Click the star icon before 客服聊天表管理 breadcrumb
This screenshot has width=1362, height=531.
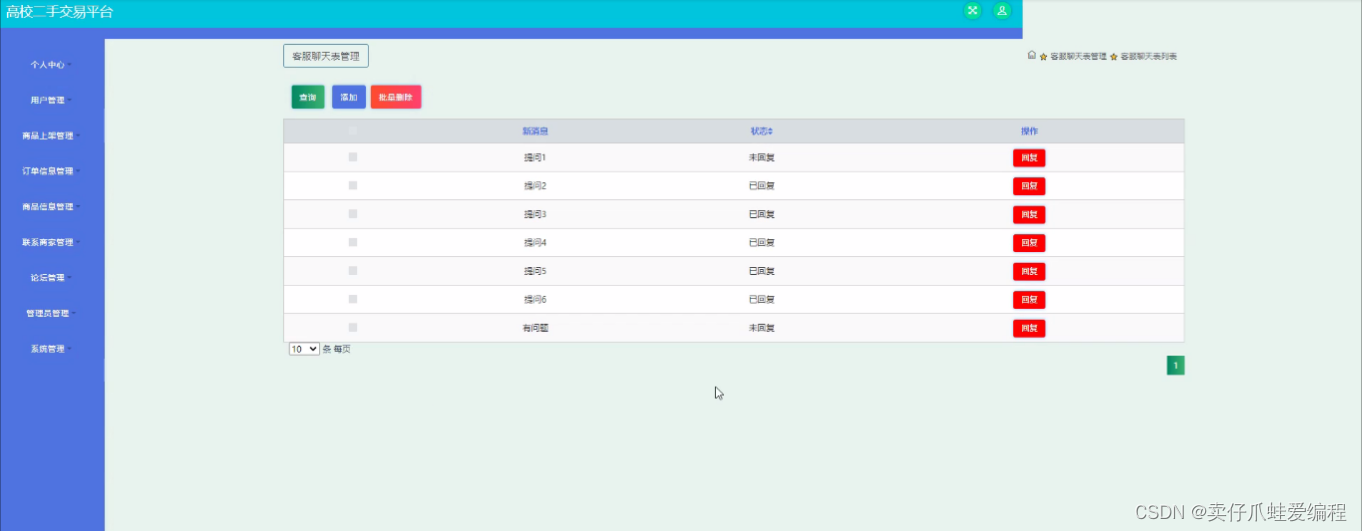(1043, 57)
